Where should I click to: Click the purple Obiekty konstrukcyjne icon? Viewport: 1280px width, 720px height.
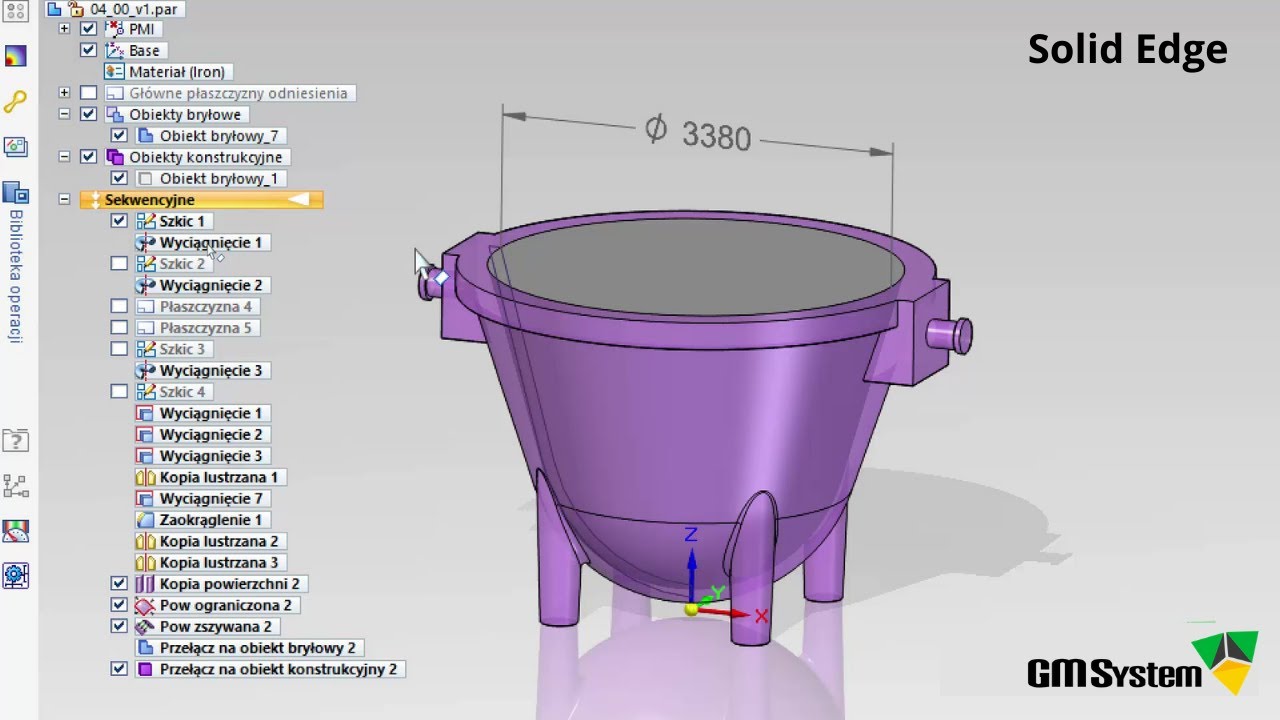(x=114, y=157)
